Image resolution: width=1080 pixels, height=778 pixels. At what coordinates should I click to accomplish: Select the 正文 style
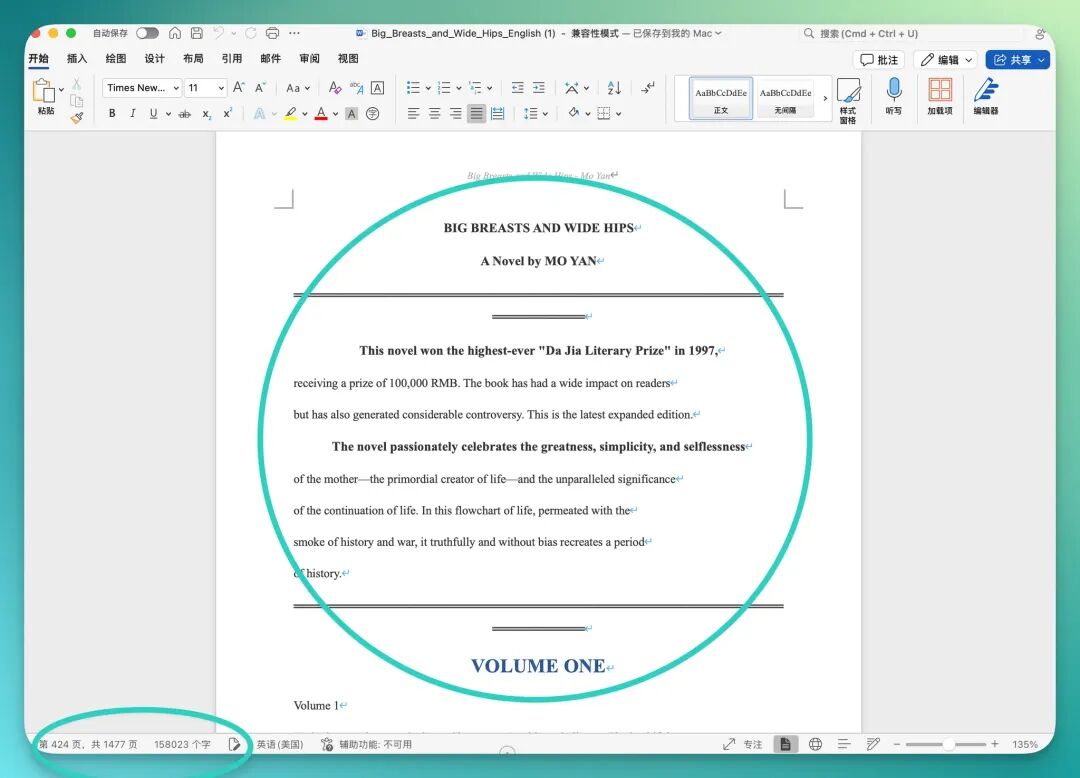(x=720, y=98)
